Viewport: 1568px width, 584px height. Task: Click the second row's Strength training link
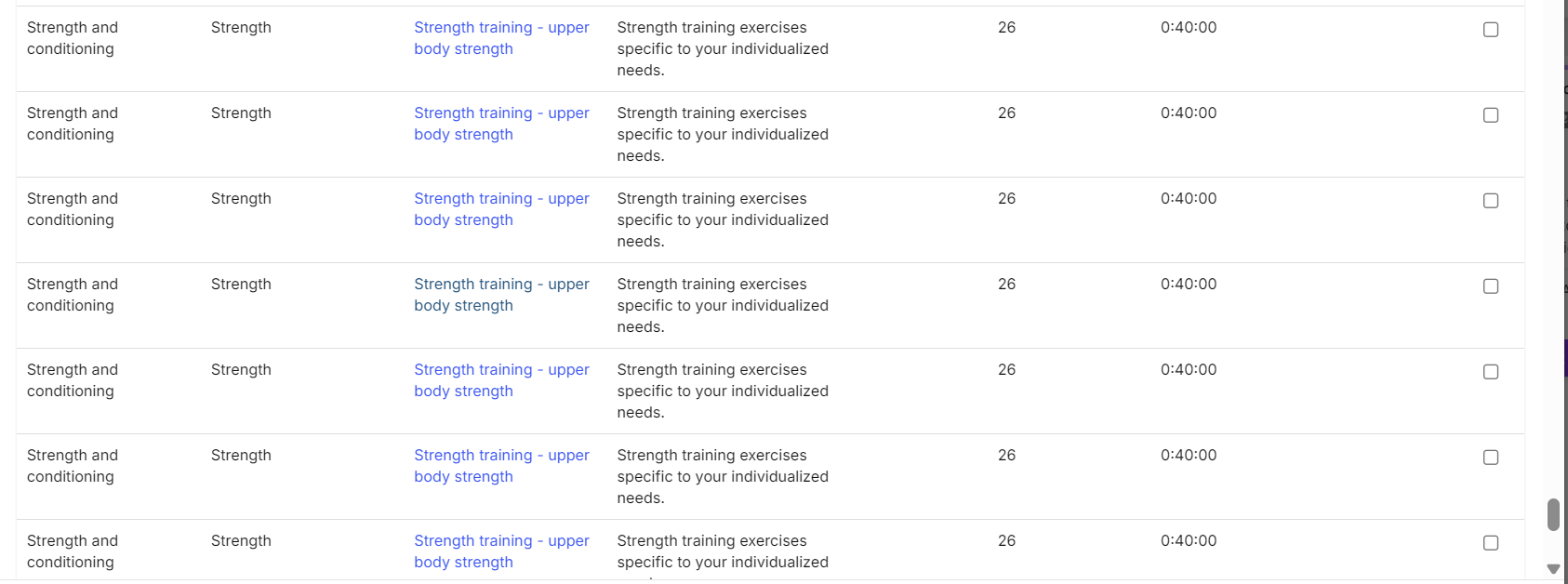click(x=501, y=124)
